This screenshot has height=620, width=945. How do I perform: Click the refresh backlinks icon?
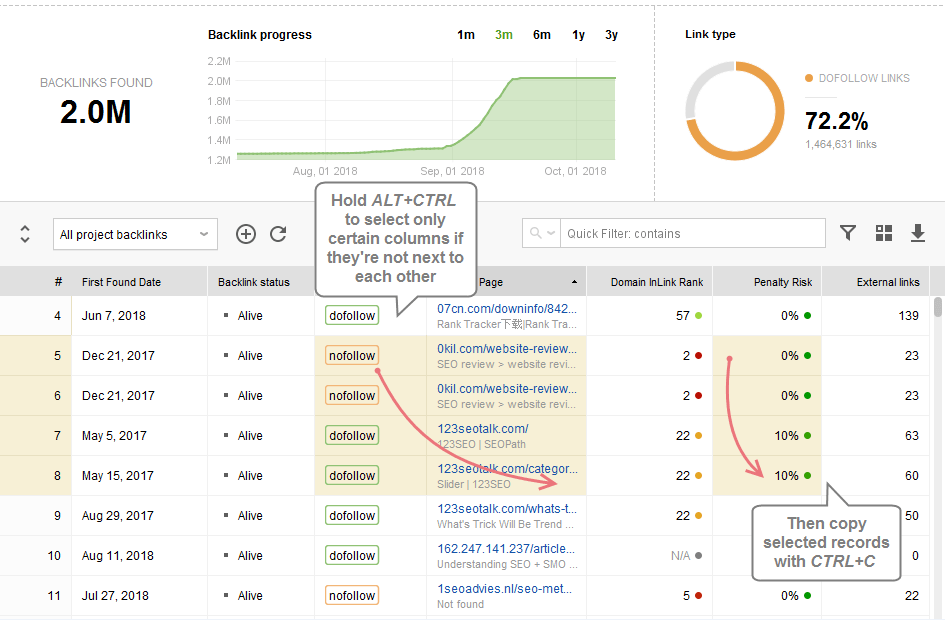[278, 234]
